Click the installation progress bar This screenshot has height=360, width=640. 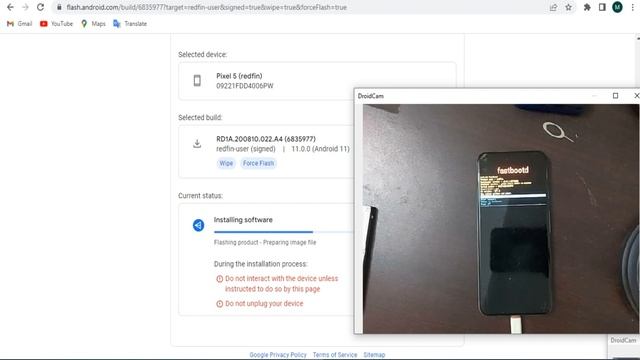click(284, 232)
